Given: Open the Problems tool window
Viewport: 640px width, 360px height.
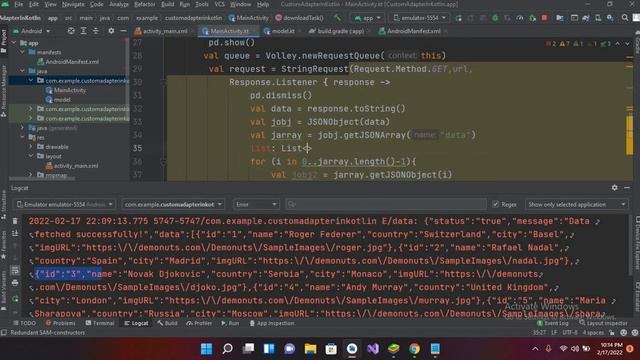Looking at the screenshot, I should coord(60,323).
